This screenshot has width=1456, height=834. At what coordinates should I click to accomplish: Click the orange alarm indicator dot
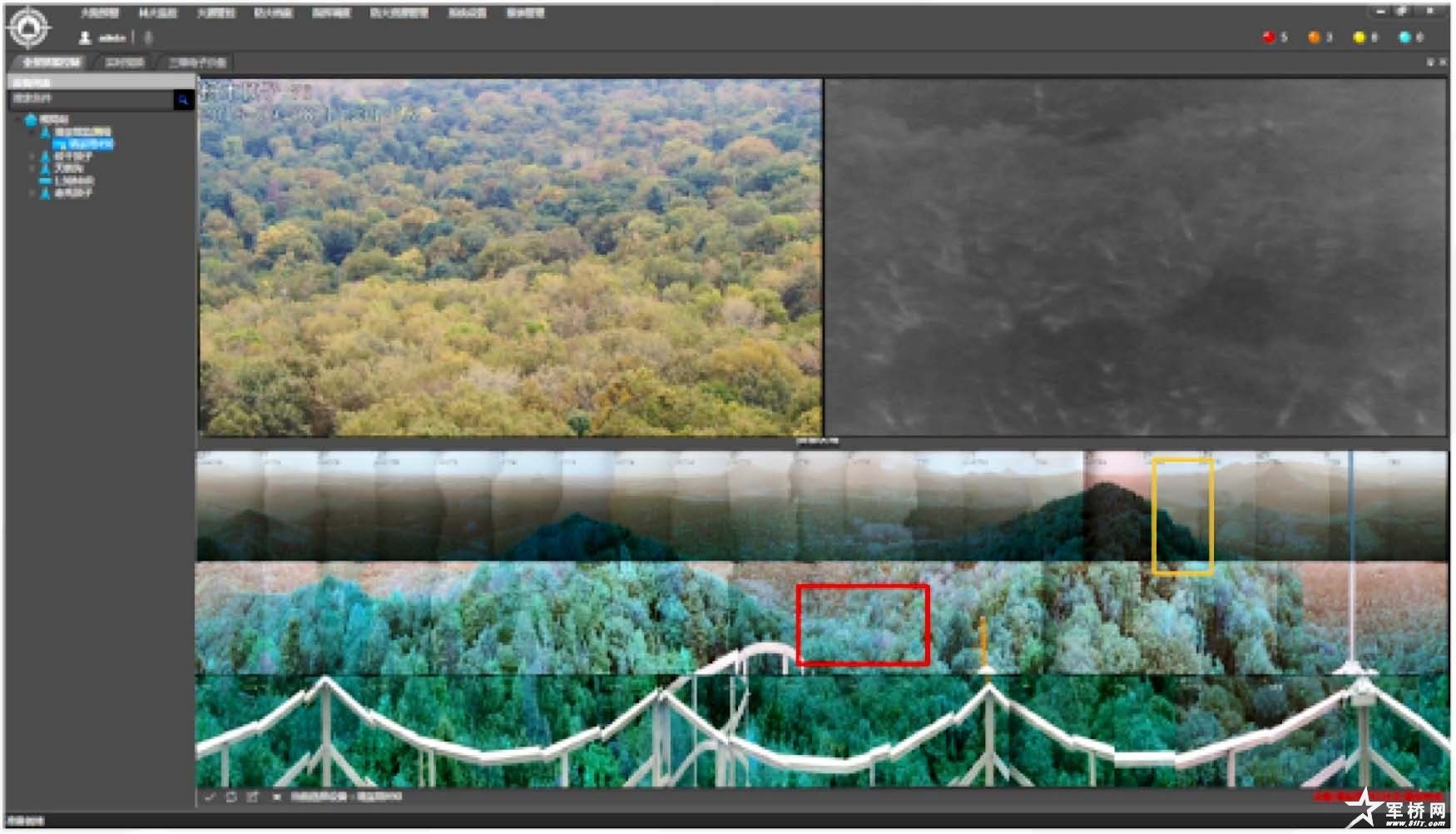click(x=1315, y=37)
